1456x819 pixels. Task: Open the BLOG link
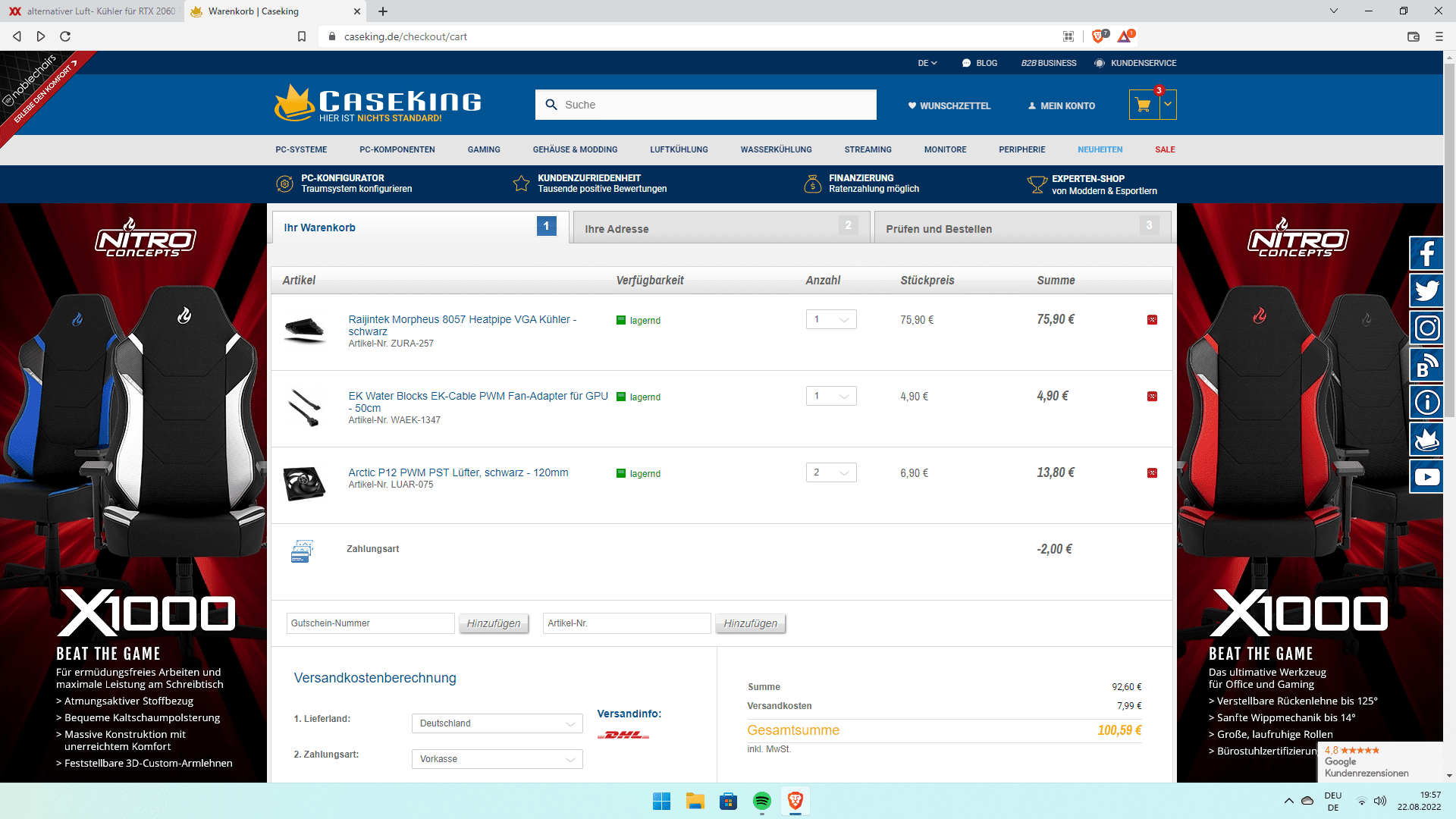[980, 63]
